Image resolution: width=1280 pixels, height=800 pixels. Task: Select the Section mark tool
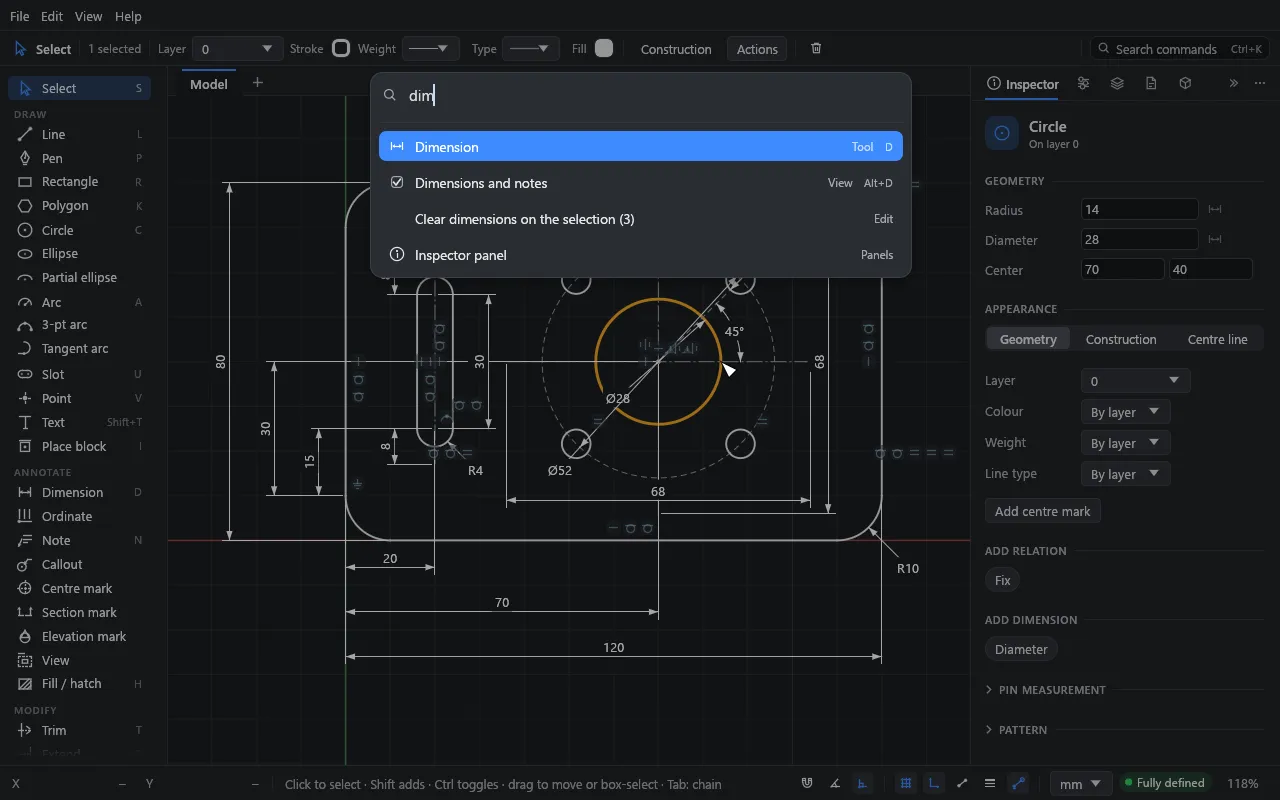coord(80,612)
